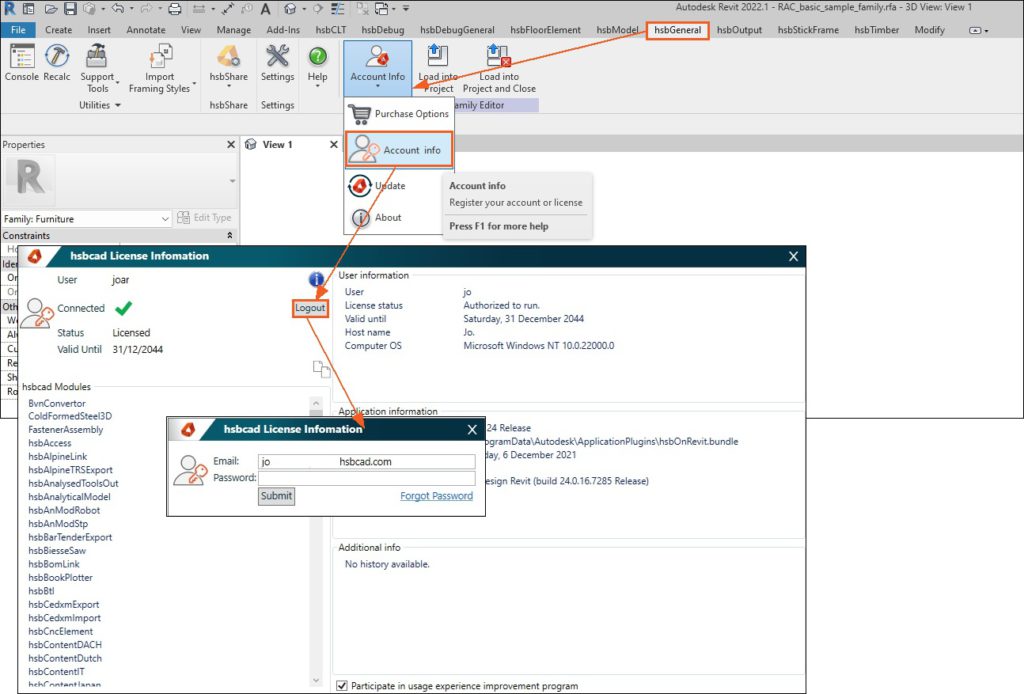The height and width of the screenshot is (694, 1024).
Task: Click the Logout button
Action: point(310,308)
